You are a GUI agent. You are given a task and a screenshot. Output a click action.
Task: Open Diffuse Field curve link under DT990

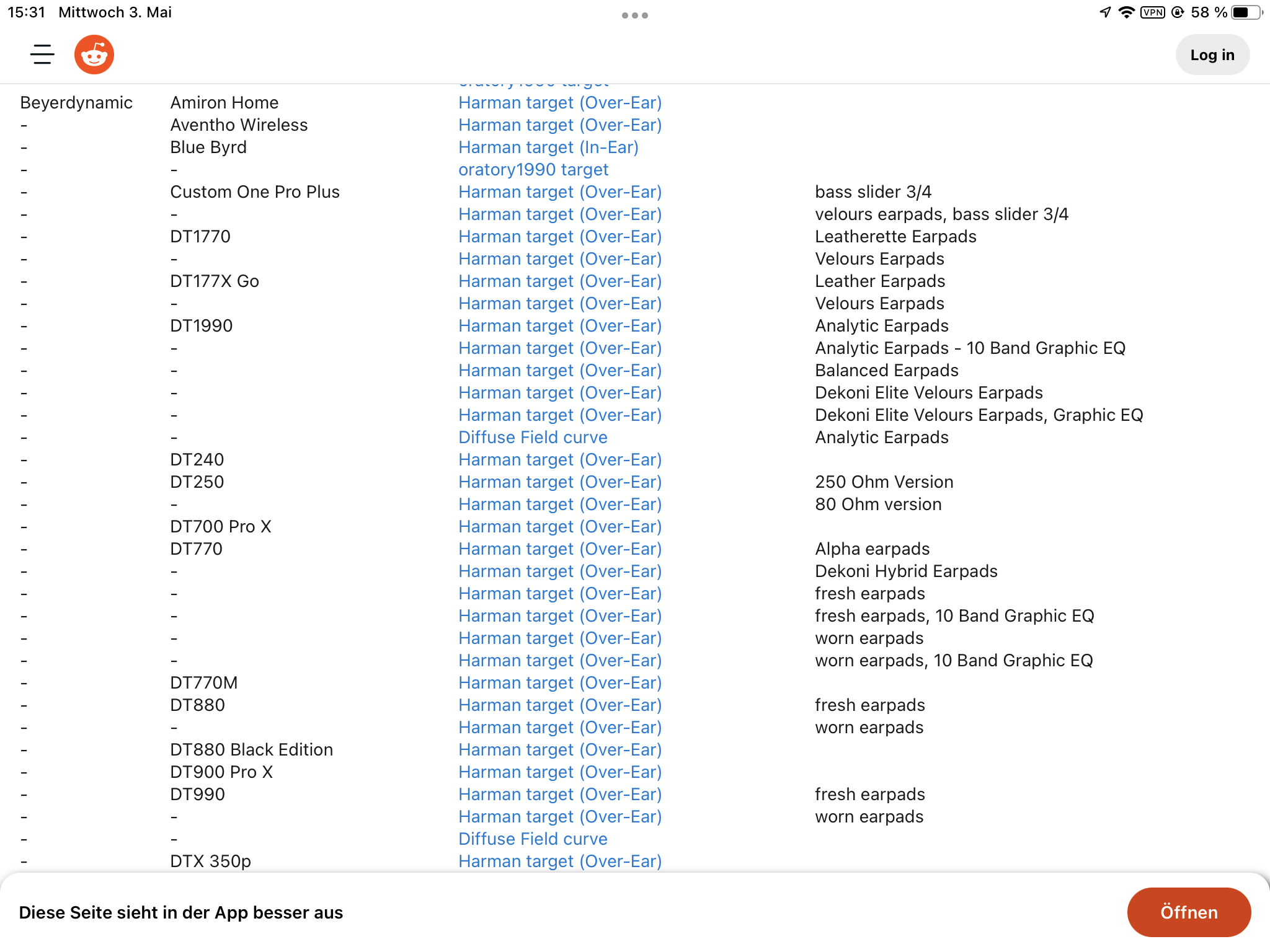pyautogui.click(x=533, y=839)
